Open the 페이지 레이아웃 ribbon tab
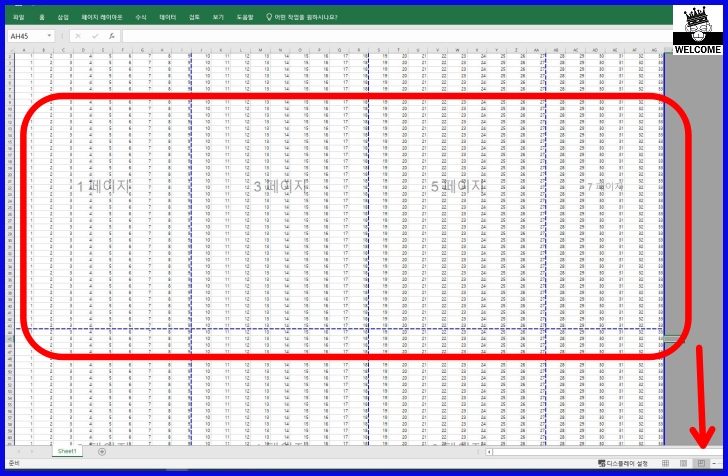728x476 pixels. [102, 17]
